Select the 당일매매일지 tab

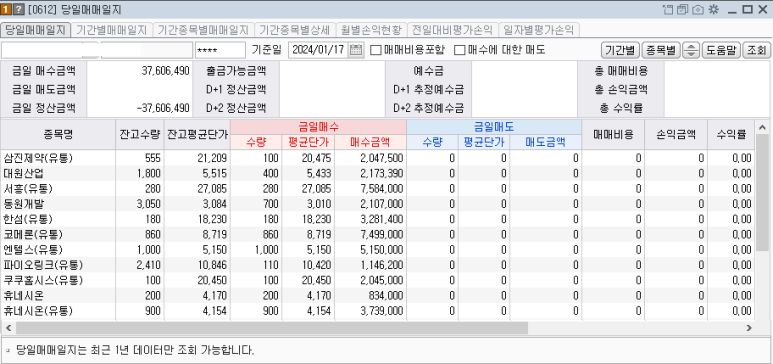[x=35, y=30]
